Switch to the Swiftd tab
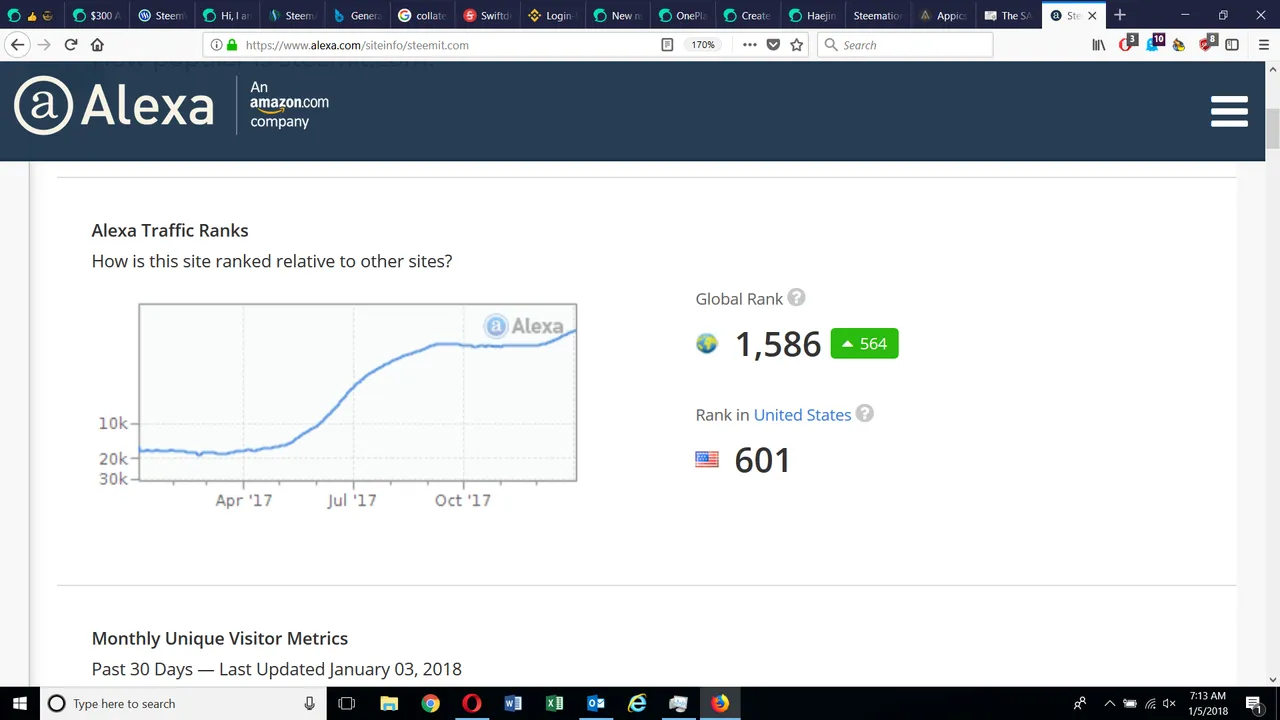The image size is (1280, 720). (x=487, y=15)
